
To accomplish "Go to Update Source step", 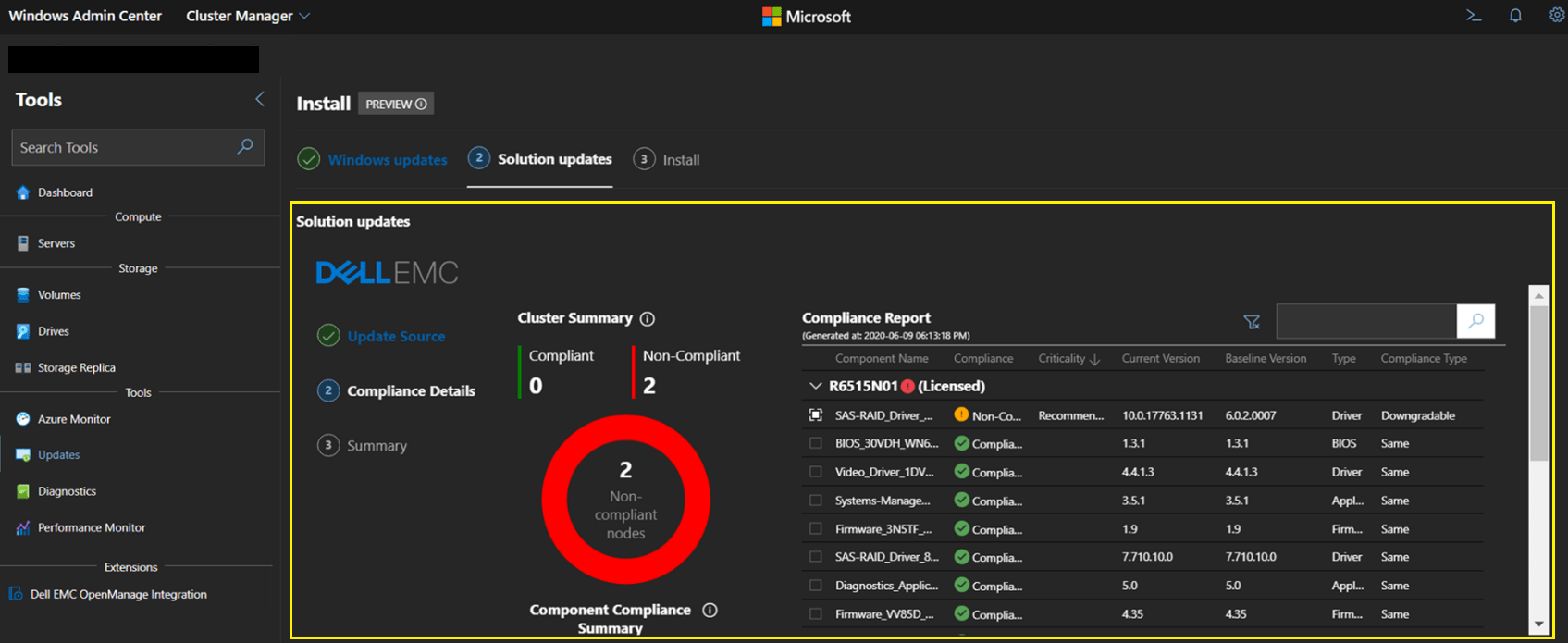I will (x=381, y=336).
